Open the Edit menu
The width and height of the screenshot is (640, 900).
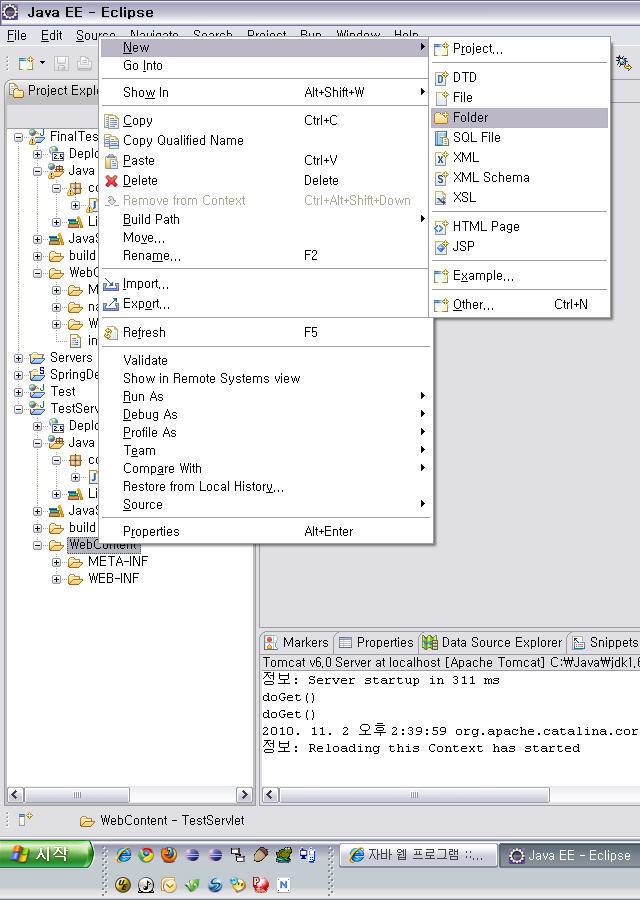[52, 36]
